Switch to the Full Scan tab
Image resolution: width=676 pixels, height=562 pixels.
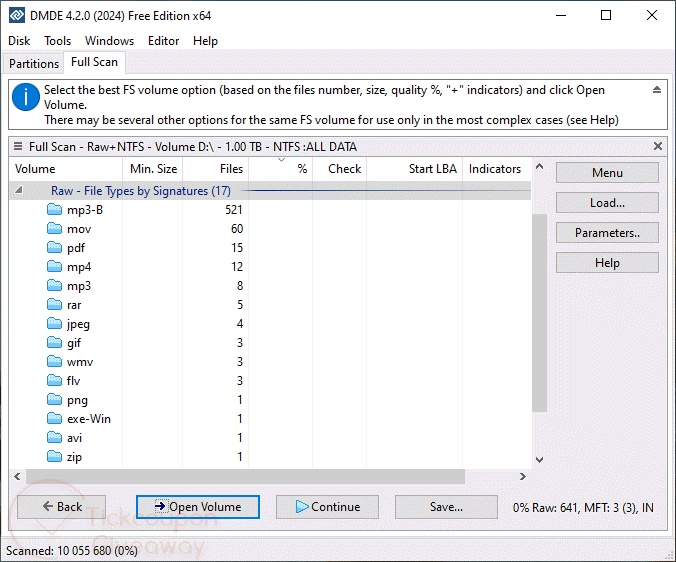(x=94, y=62)
